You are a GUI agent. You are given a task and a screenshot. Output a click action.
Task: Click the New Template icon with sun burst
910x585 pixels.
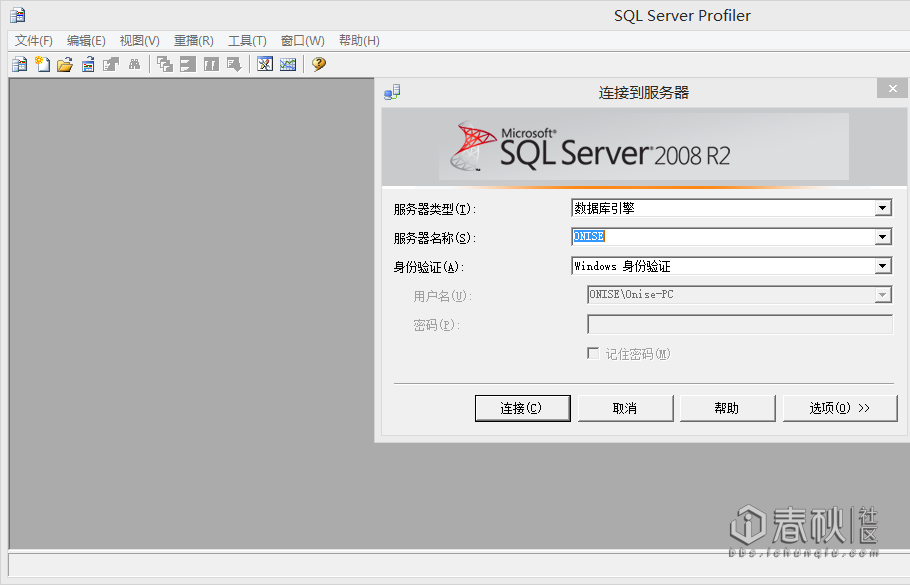click(x=42, y=64)
